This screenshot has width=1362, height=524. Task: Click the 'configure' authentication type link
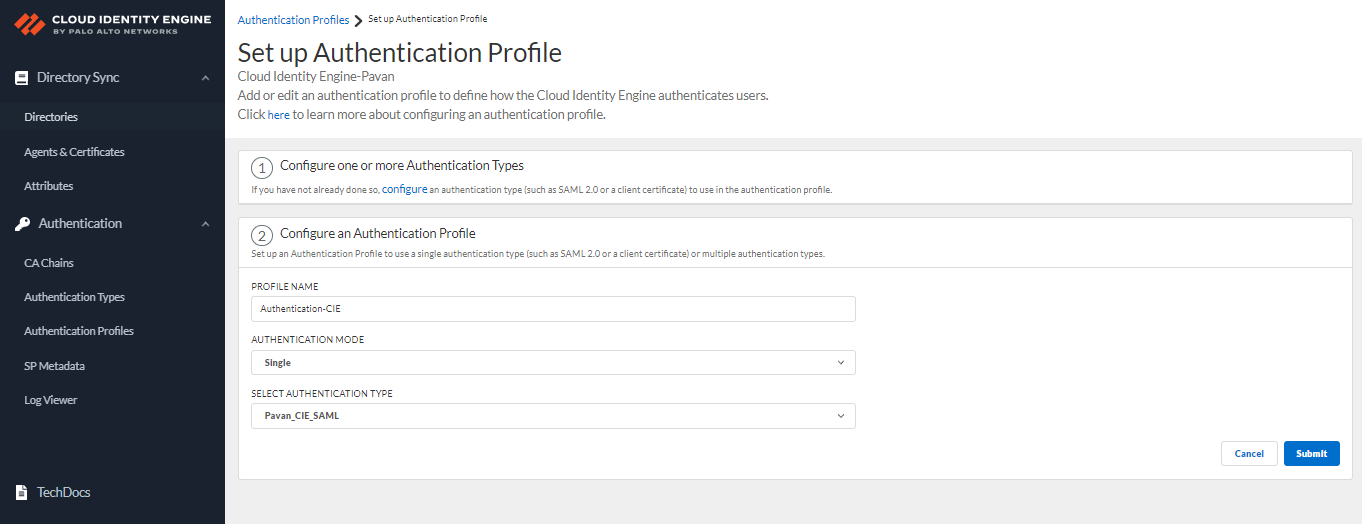coord(404,189)
